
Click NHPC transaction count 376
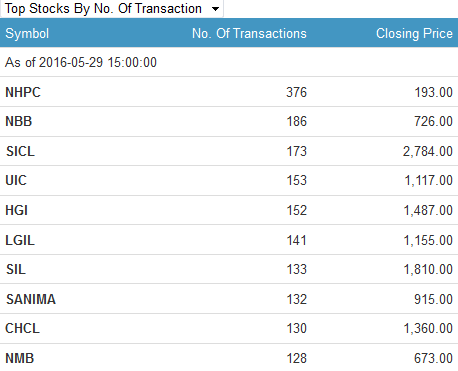296,92
